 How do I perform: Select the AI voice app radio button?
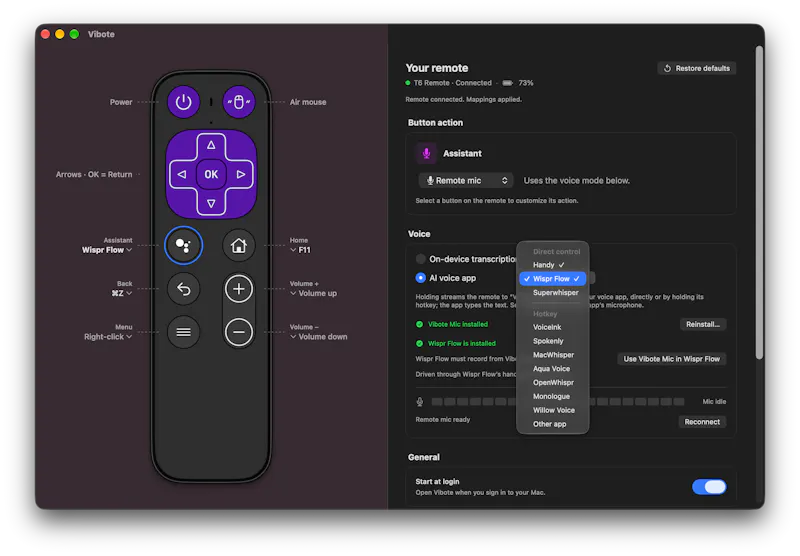click(x=420, y=278)
